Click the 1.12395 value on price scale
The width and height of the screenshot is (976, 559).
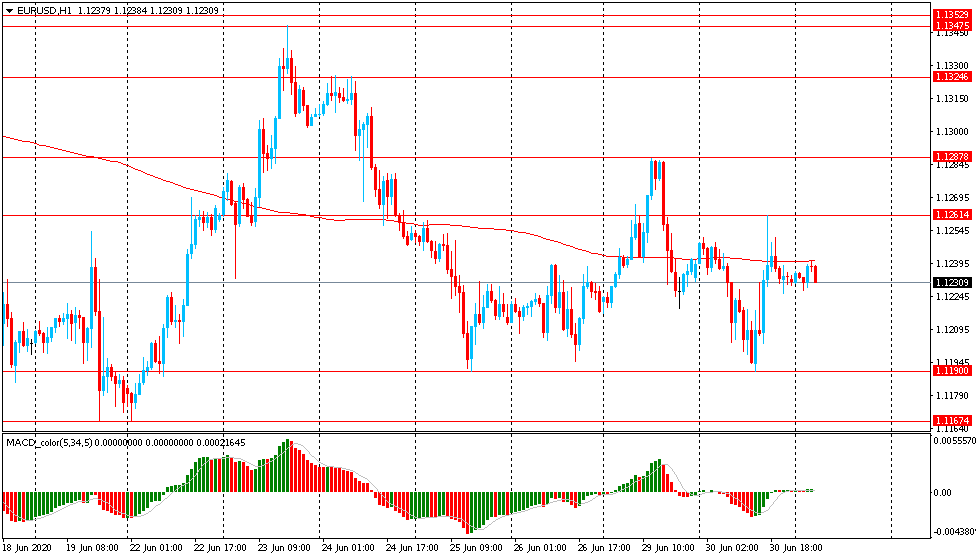952,264
